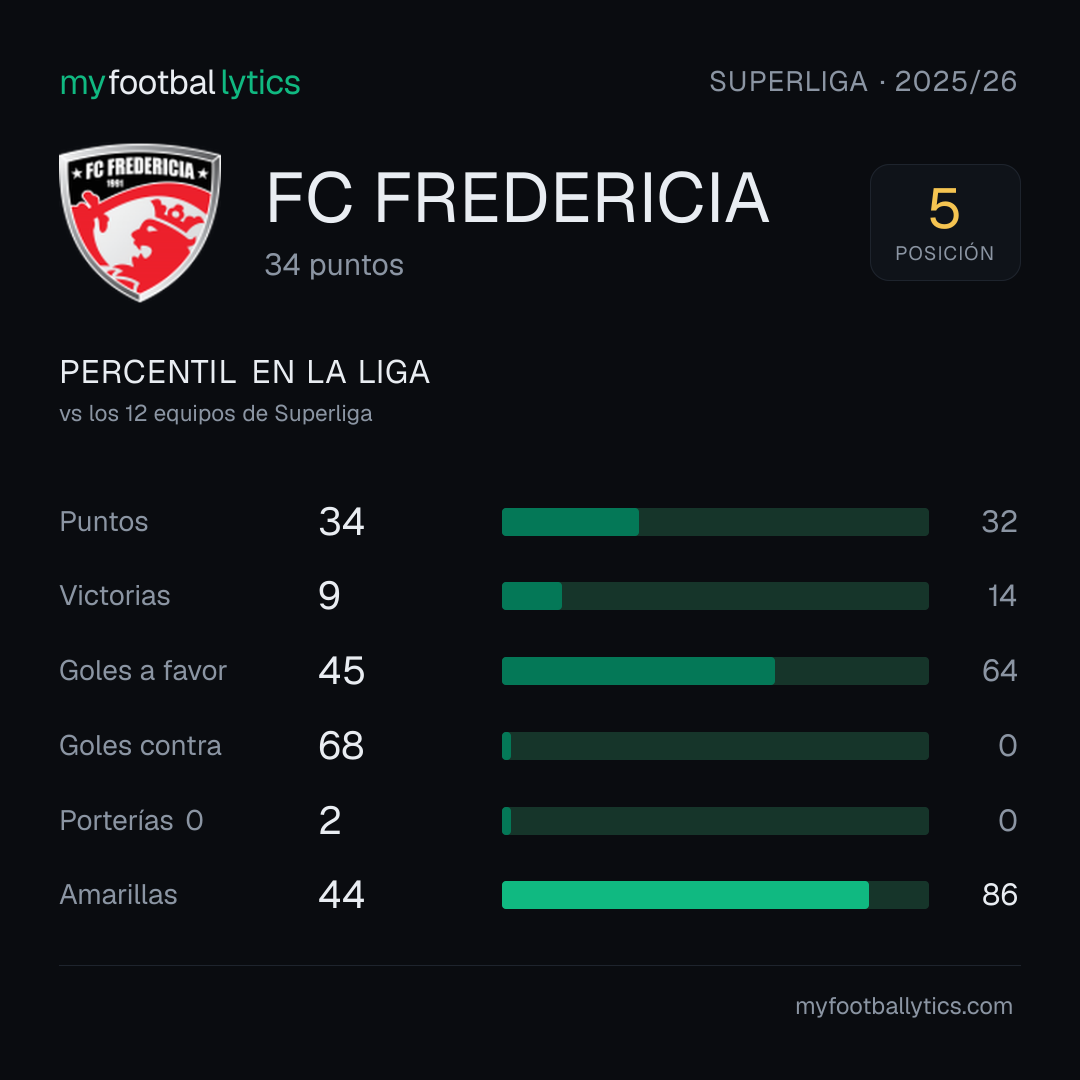Screen dimensions: 1080x1080
Task: Click the Goles a favor percentile bar
Action: coord(715,671)
